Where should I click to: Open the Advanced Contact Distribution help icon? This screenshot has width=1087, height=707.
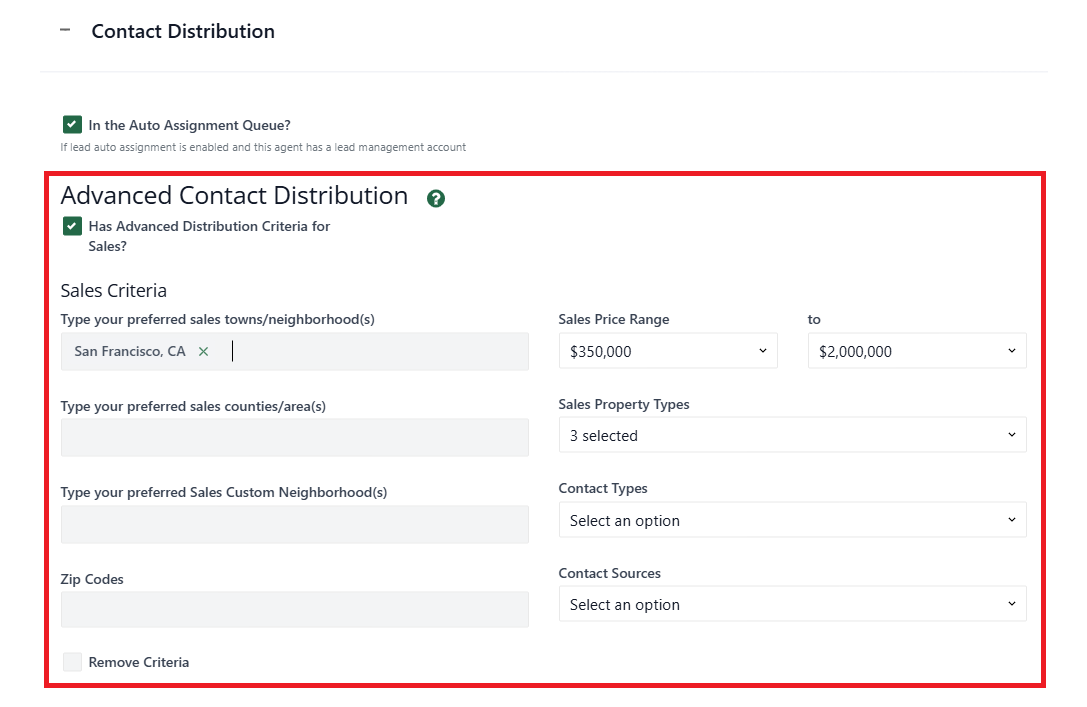435,199
